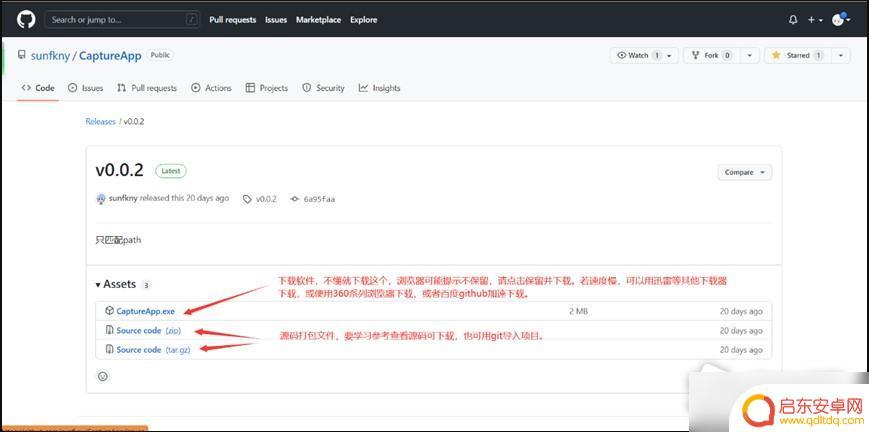The image size is (869, 432).
Task: Open the commit 6a95faa link
Action: tap(313, 199)
